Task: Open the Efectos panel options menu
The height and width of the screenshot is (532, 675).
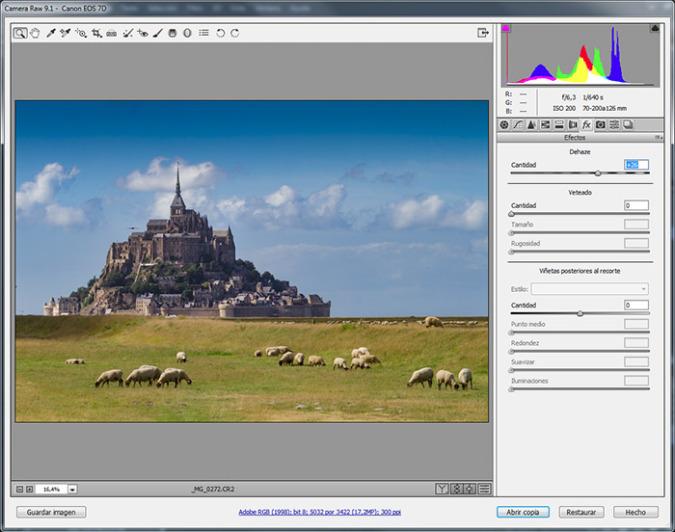Action: [658, 137]
